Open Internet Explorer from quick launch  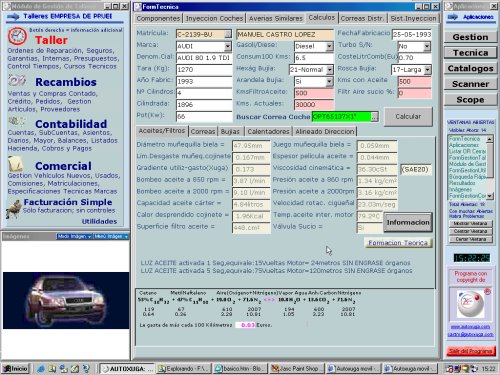(x=41, y=369)
